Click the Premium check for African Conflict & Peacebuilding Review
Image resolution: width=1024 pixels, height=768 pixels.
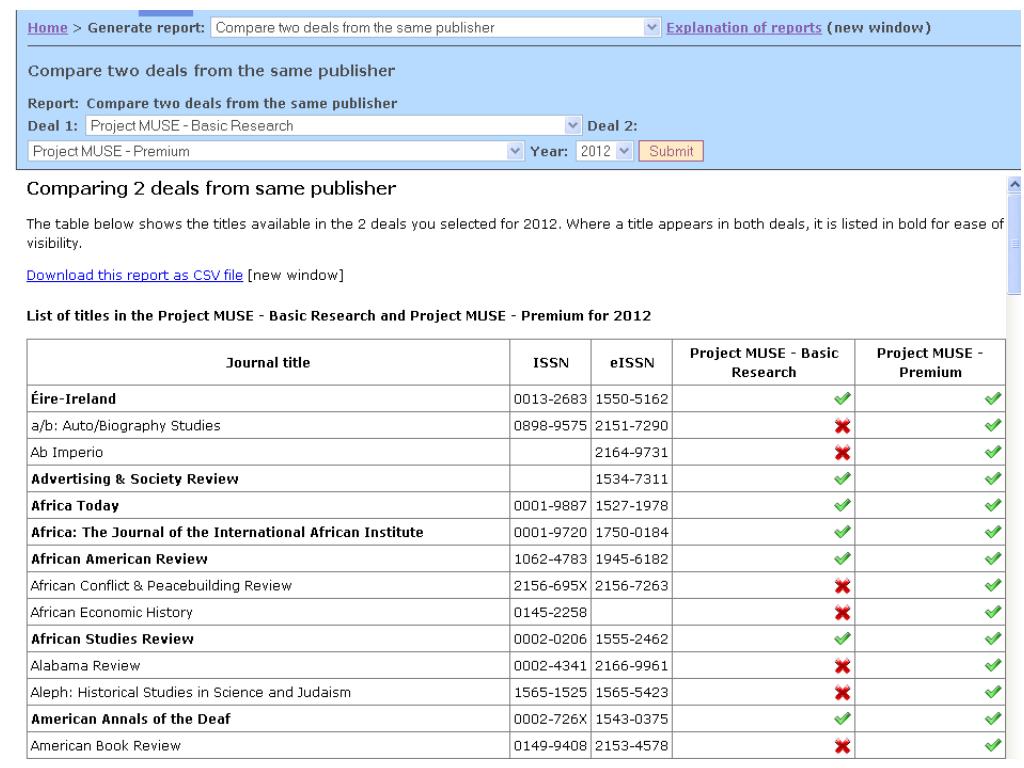[x=993, y=585]
